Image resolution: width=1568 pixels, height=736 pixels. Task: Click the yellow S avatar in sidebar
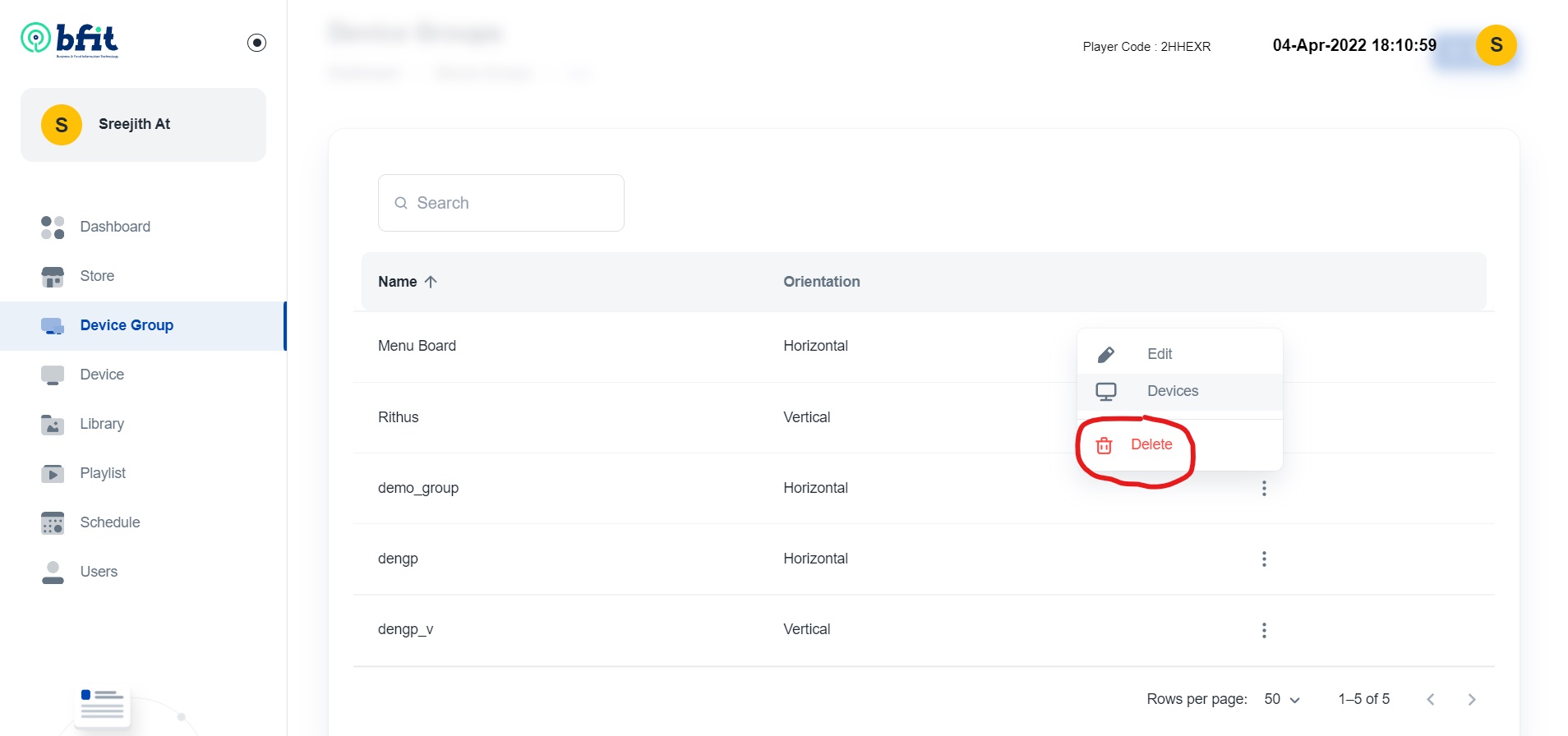click(x=62, y=125)
